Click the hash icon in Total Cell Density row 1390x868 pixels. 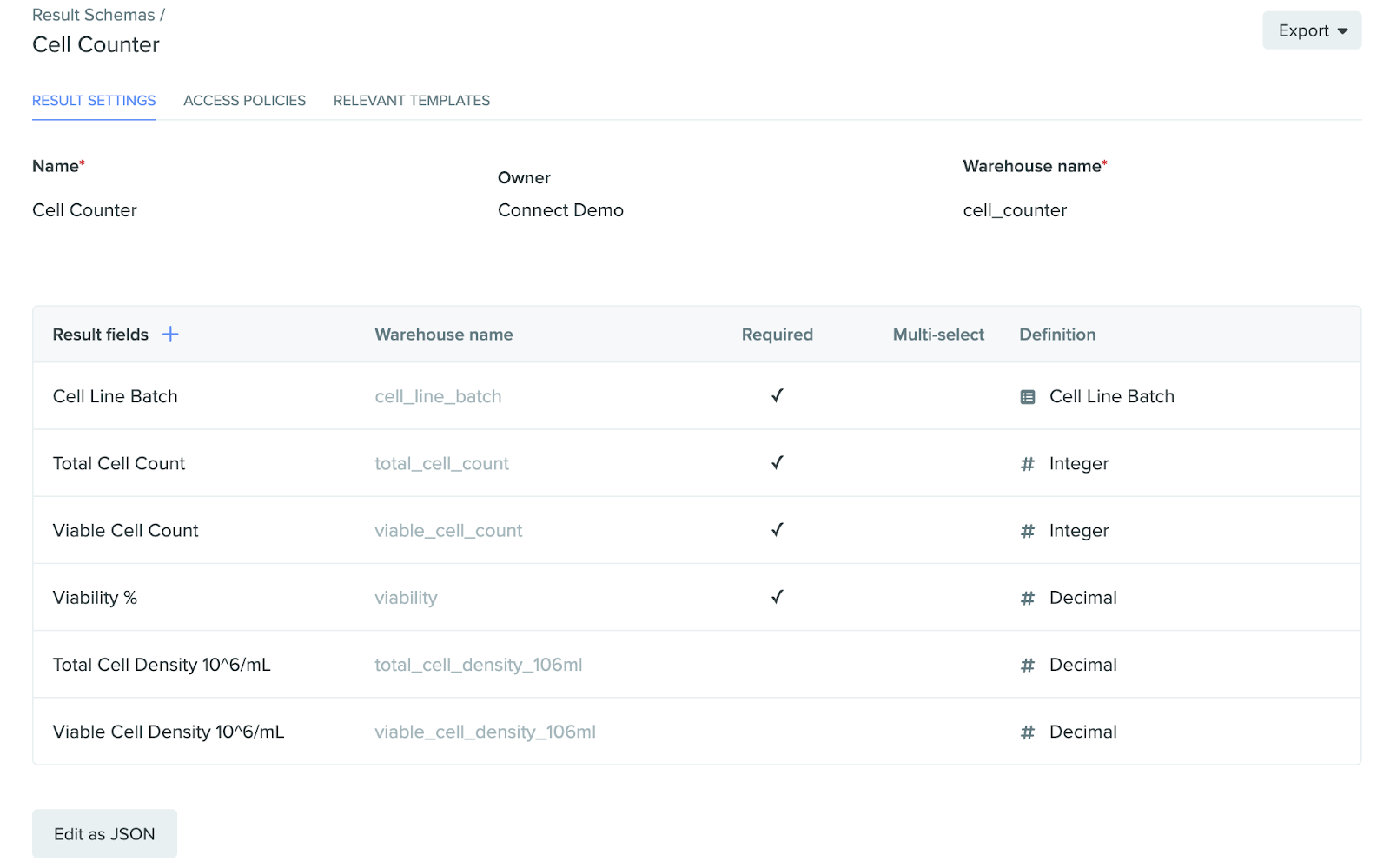tap(1028, 665)
